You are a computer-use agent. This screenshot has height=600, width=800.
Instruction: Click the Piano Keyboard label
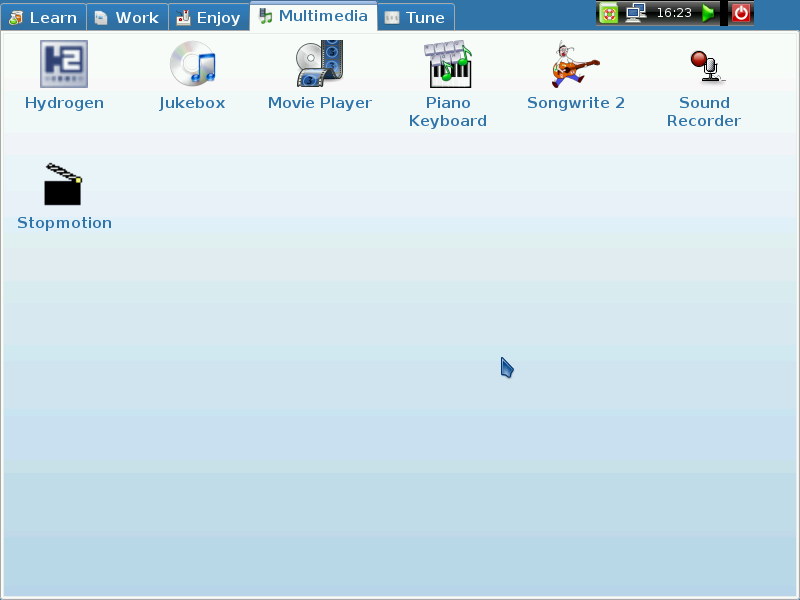448,112
